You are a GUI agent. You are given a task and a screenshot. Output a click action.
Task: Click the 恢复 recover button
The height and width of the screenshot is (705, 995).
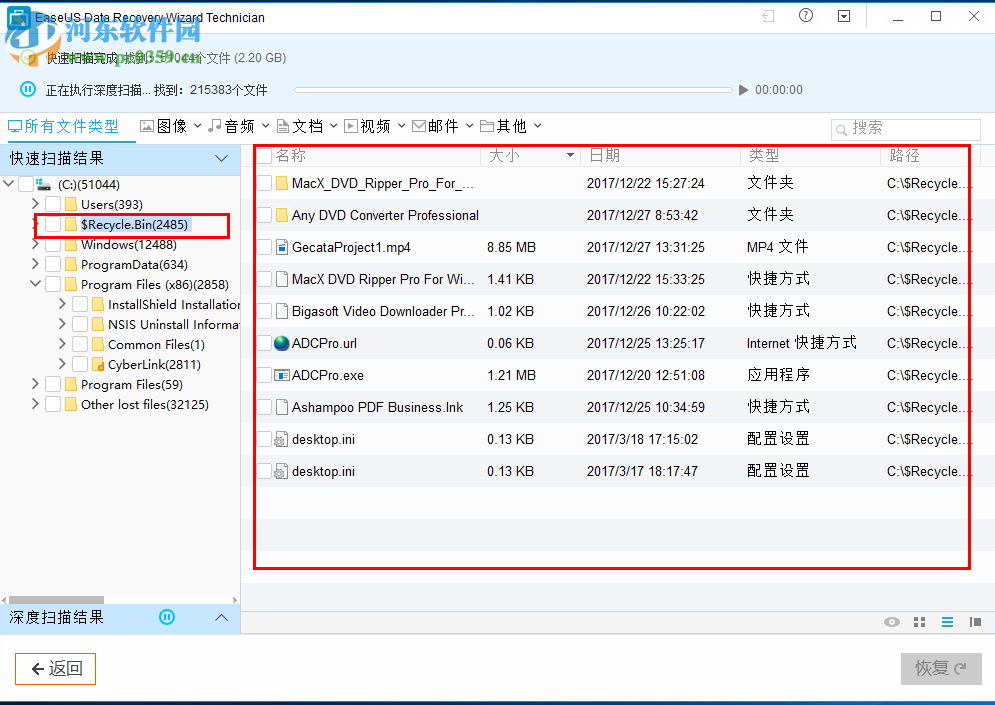(x=940, y=668)
